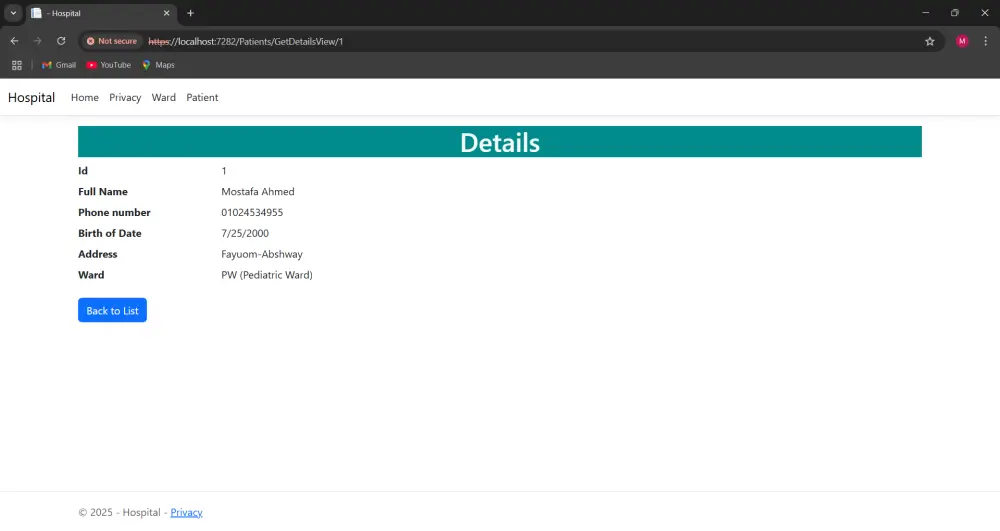The image size is (1000, 531).
Task: Click the Details heading banner
Action: pos(500,142)
